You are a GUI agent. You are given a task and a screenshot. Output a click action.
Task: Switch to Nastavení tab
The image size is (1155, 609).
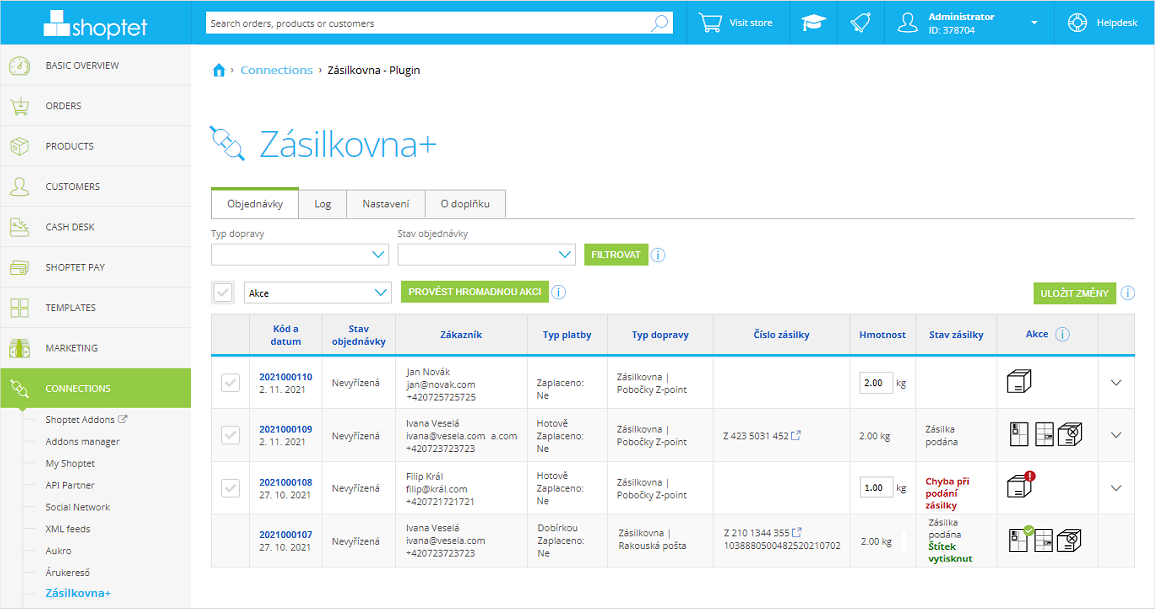coord(386,204)
